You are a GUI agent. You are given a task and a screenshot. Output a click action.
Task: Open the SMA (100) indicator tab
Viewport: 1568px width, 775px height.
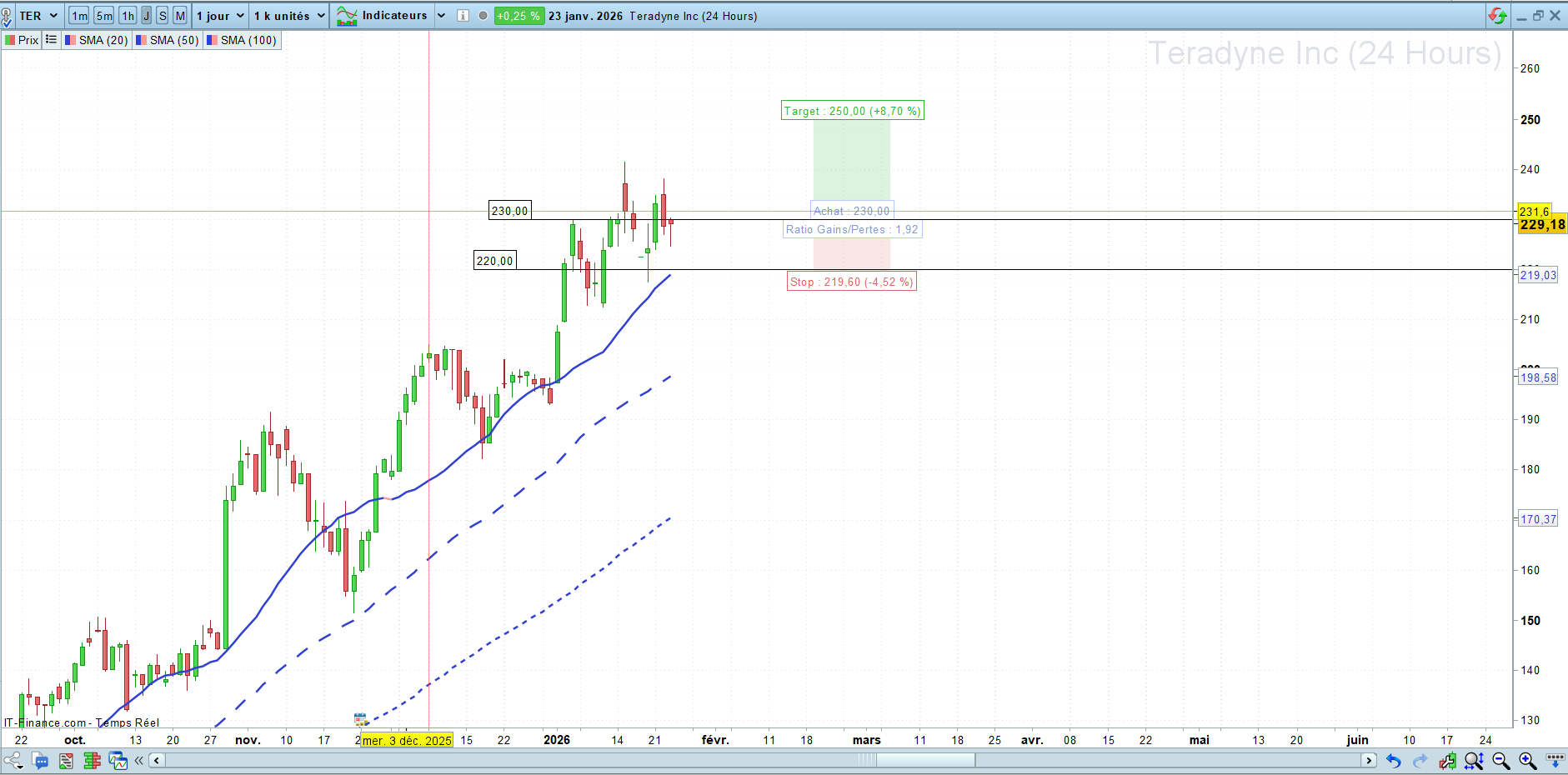tap(242, 40)
